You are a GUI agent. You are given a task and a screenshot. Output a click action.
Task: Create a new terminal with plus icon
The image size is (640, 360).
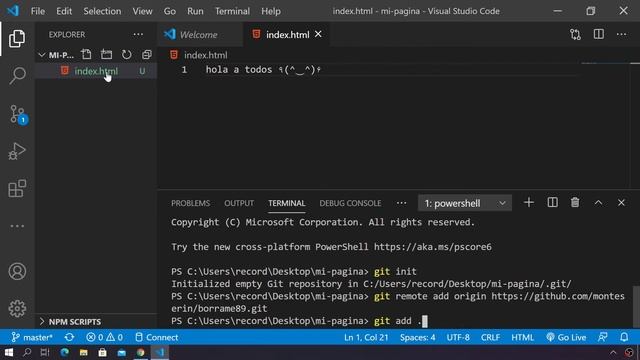click(x=529, y=203)
